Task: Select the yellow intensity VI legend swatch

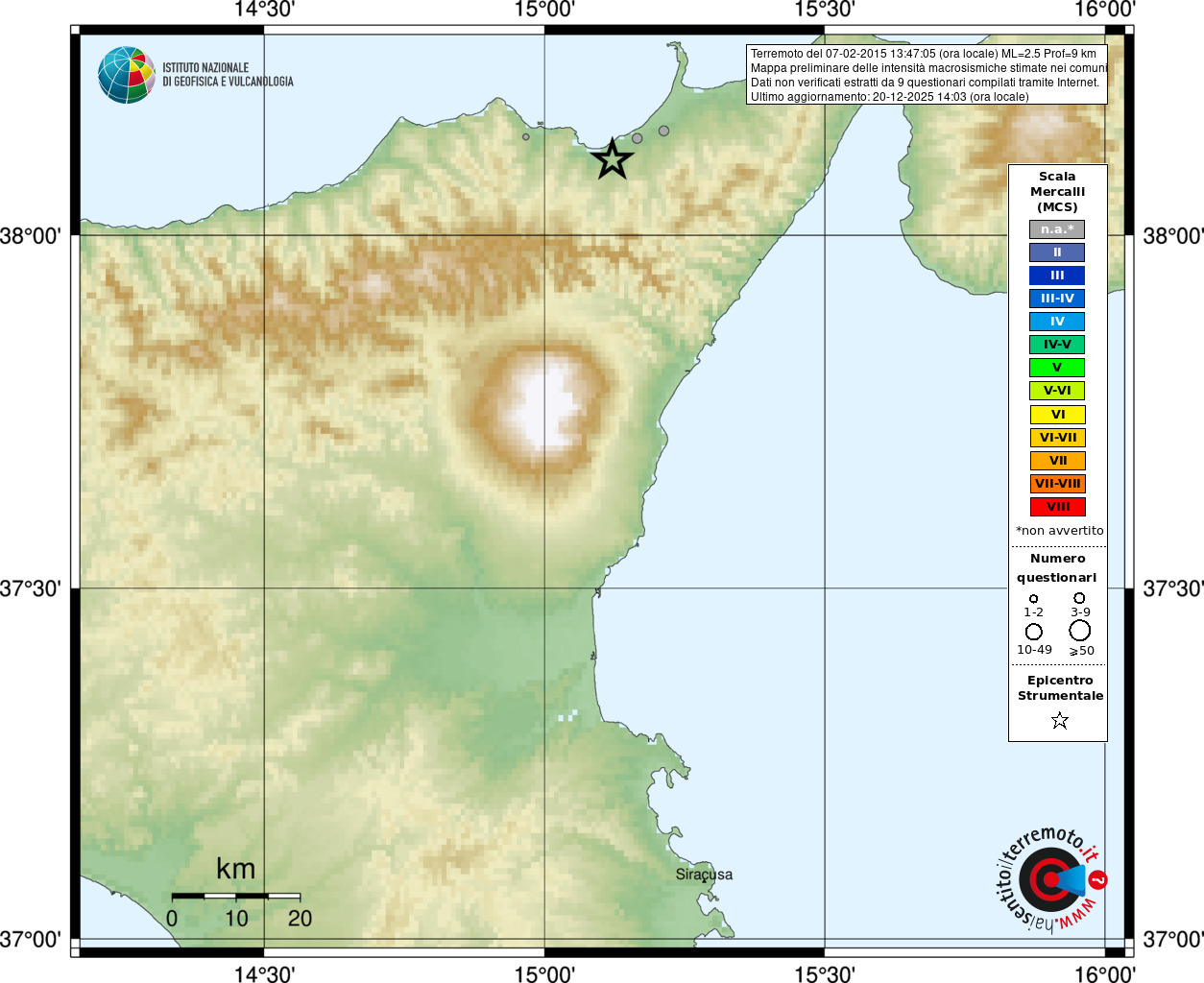Action: point(1057,415)
